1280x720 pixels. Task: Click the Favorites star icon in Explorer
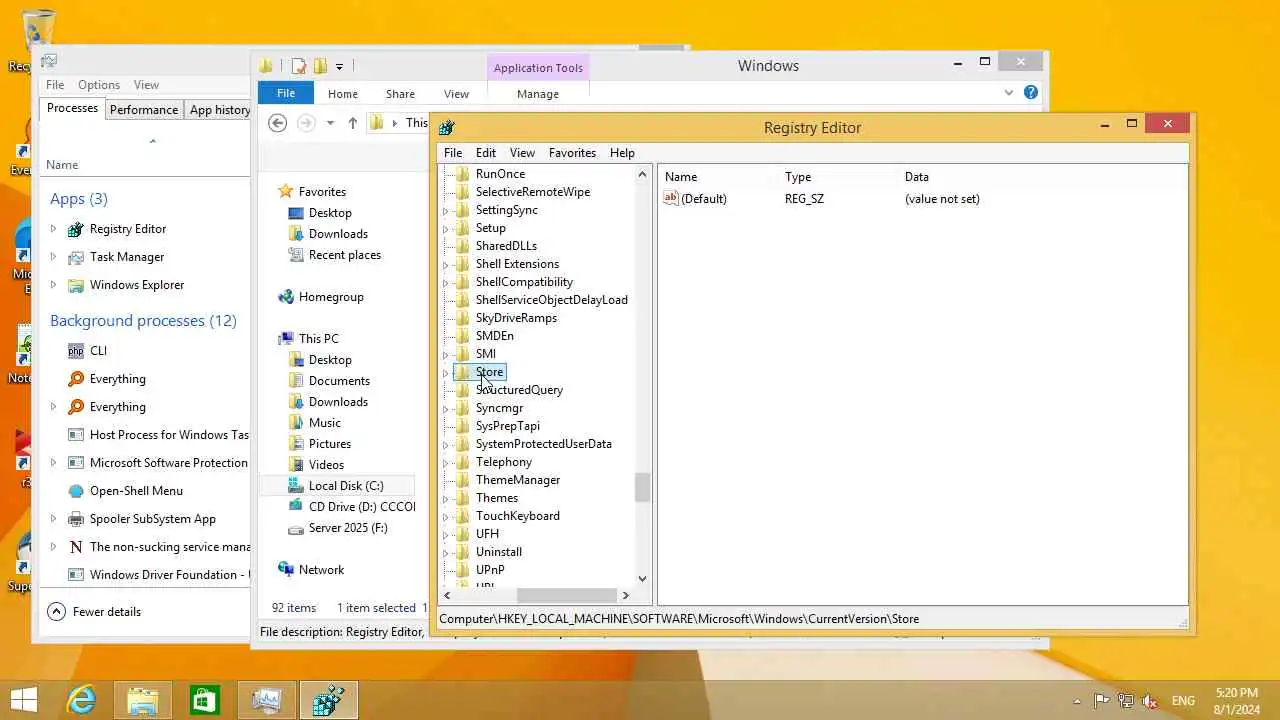(286, 191)
